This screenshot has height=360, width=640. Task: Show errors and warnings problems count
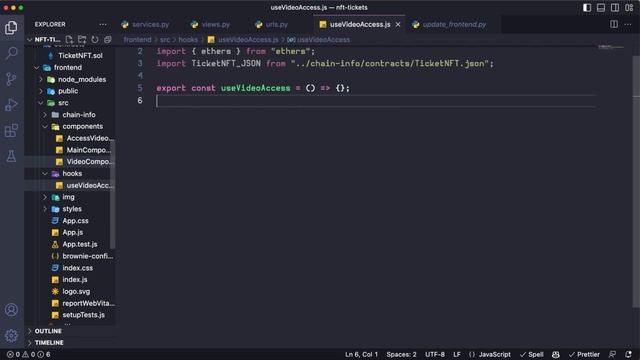coord(29,354)
